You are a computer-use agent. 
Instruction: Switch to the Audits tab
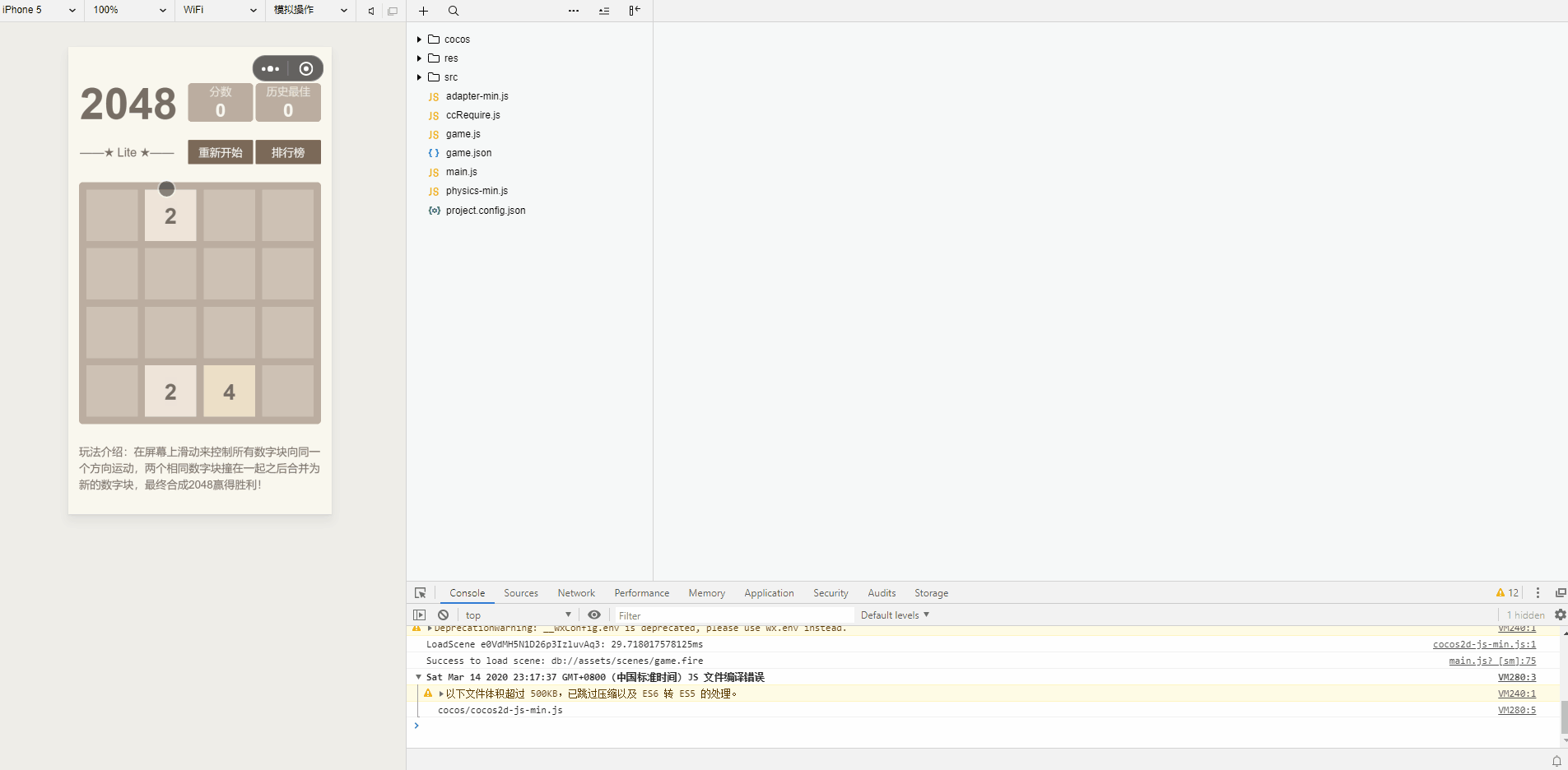tap(882, 593)
